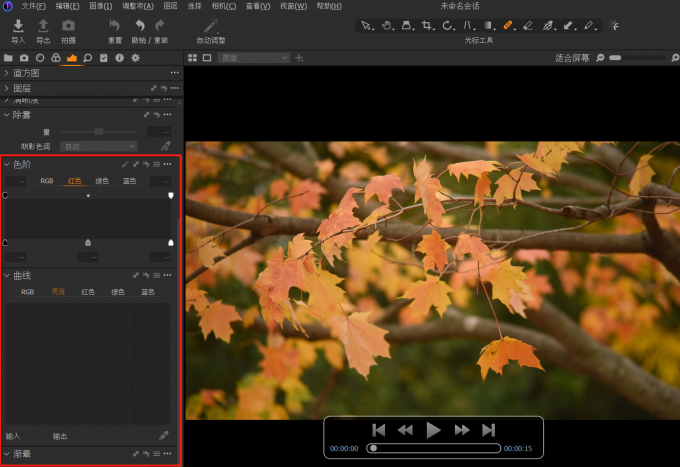Screen dimensions: 680x467
Task: Pick shadow tone with dehaze eyedropper
Action: [x=166, y=146]
